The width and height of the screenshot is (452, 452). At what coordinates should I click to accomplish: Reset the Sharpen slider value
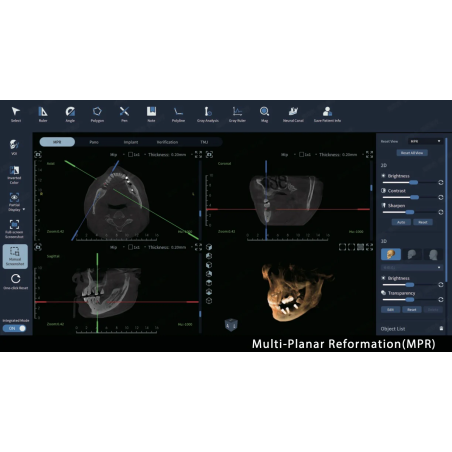[x=441, y=212]
